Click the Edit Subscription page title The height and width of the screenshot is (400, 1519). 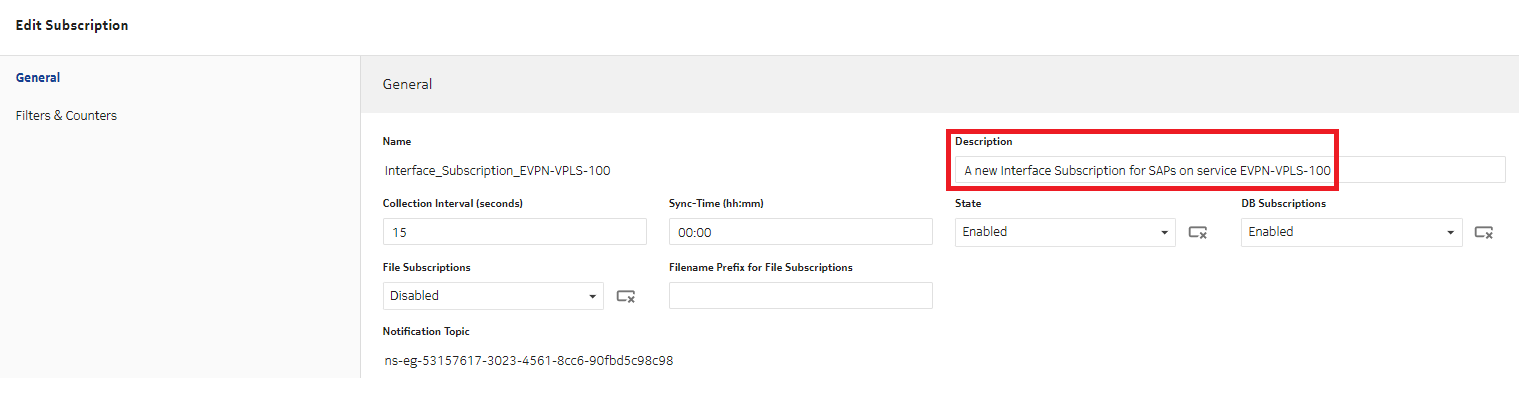(72, 25)
